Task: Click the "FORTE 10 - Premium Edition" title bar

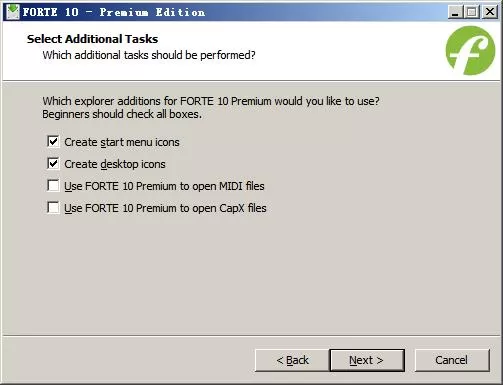Action: point(114,12)
